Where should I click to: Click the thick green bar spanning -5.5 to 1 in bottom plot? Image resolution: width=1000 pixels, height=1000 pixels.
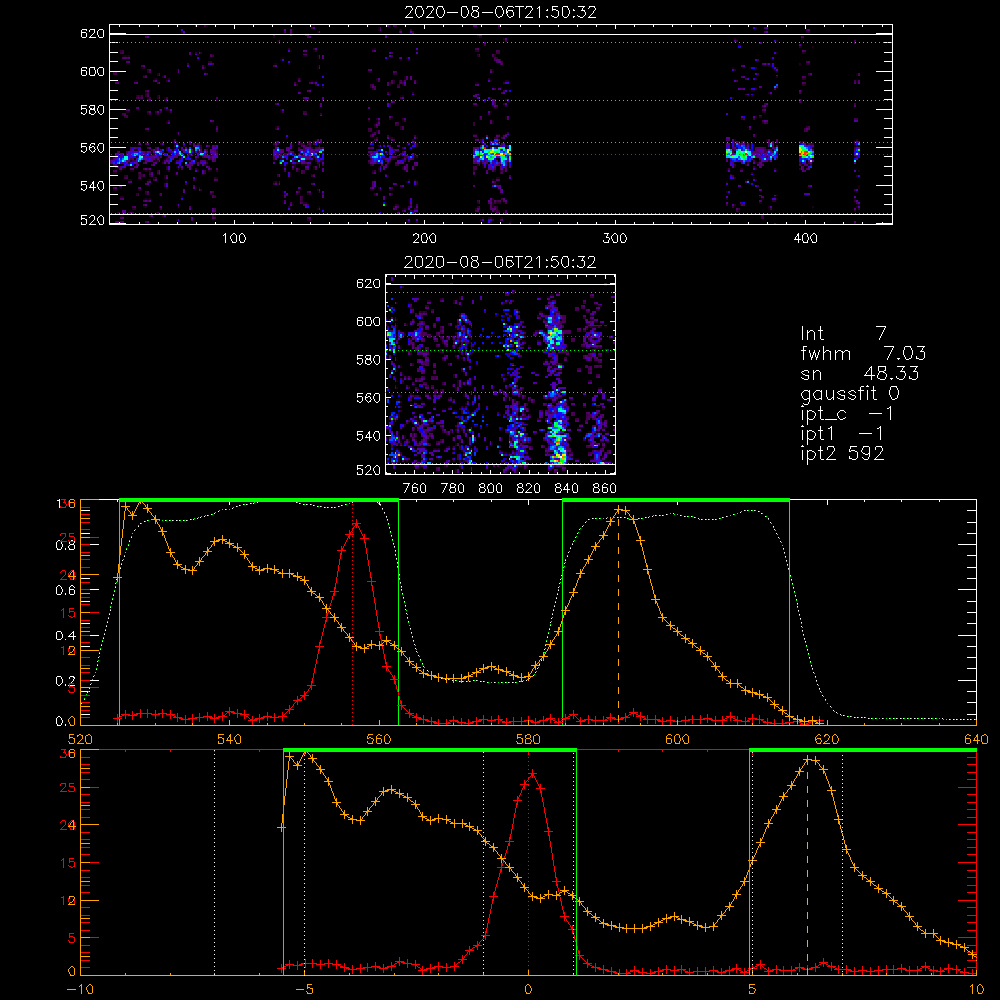click(430, 750)
